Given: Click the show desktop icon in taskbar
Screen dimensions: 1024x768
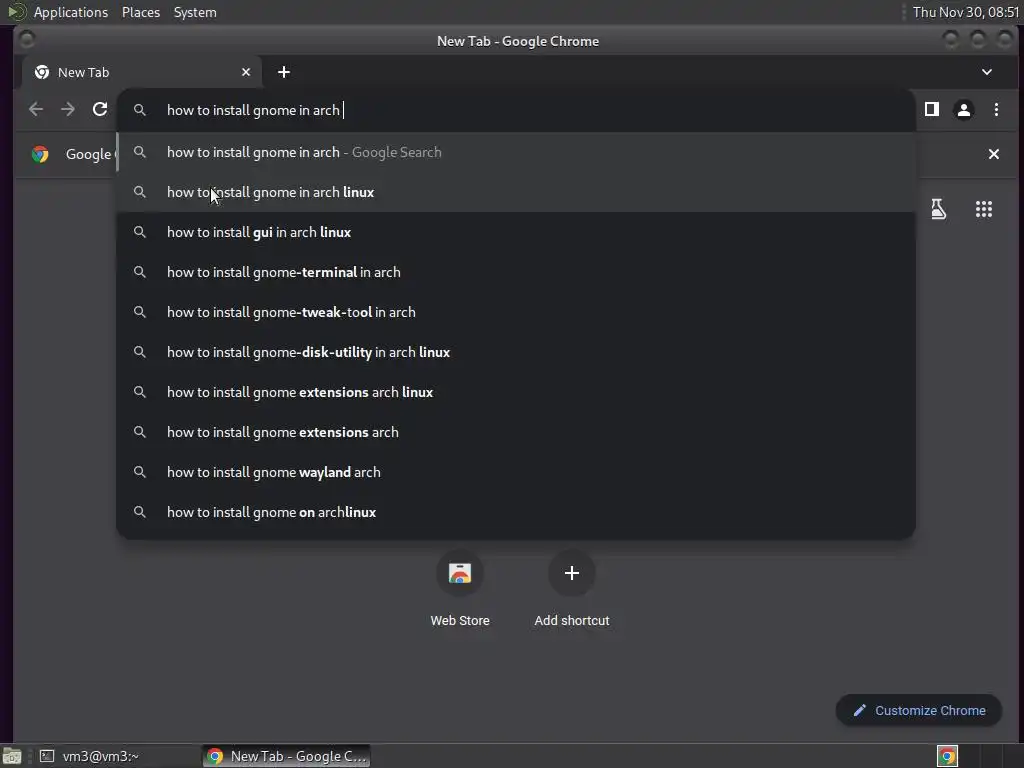Looking at the screenshot, I should (x=12, y=756).
